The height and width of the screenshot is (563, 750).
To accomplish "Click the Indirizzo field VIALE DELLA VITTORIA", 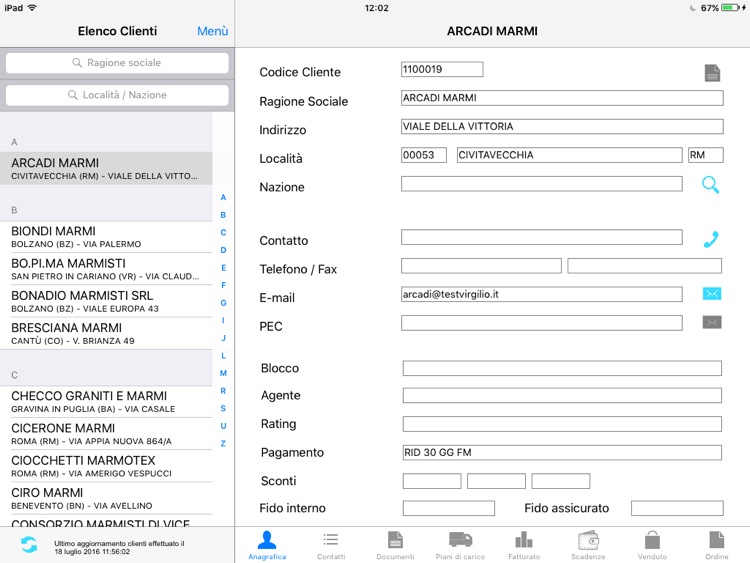I will tap(562, 126).
